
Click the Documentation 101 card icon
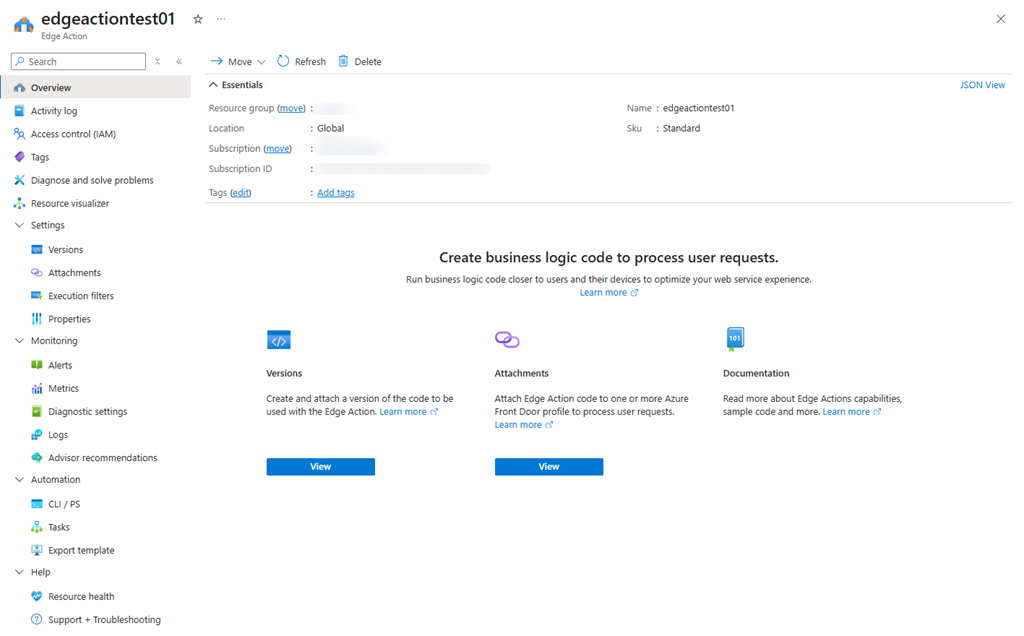point(735,340)
